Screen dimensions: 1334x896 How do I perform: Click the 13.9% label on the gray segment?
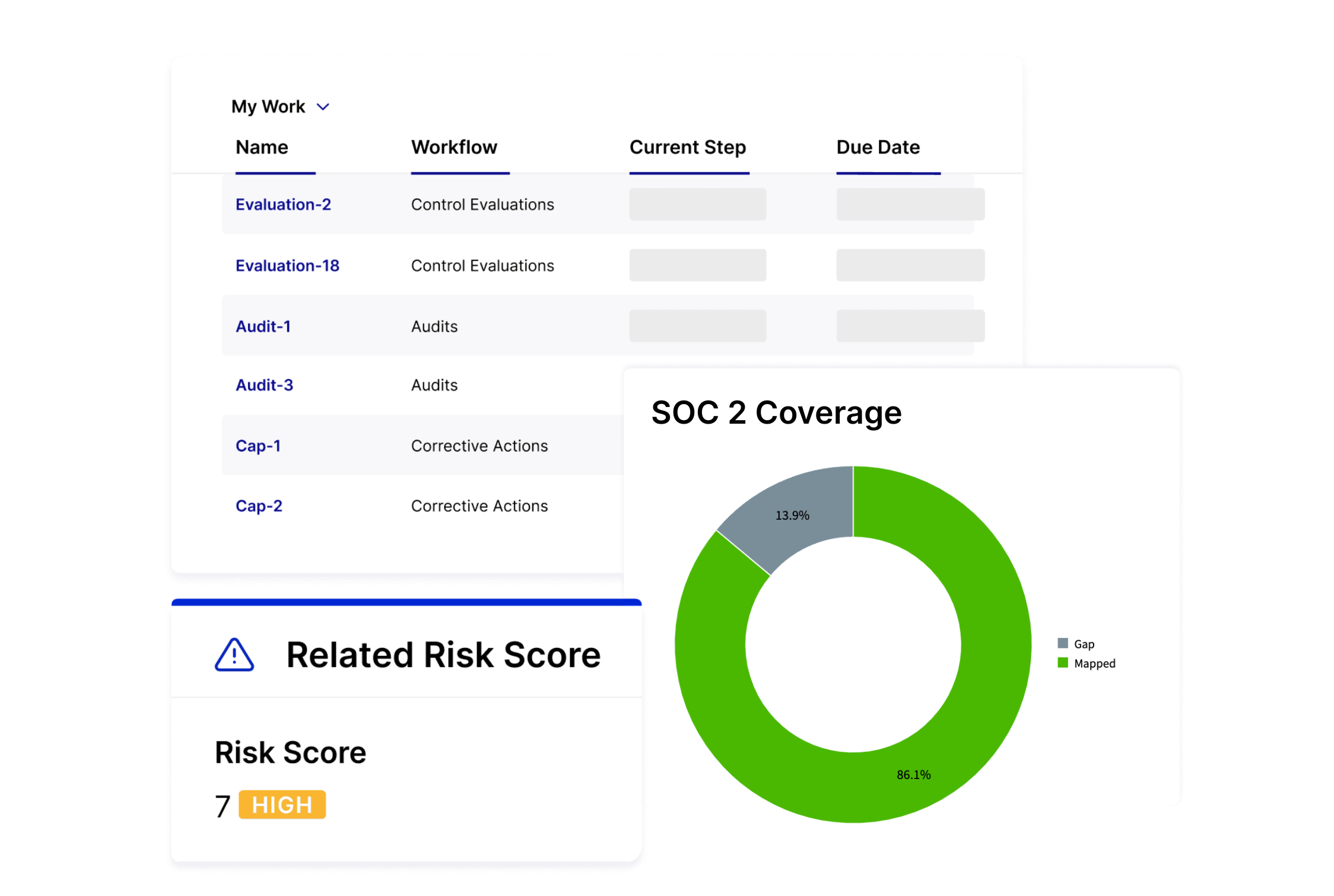(792, 515)
